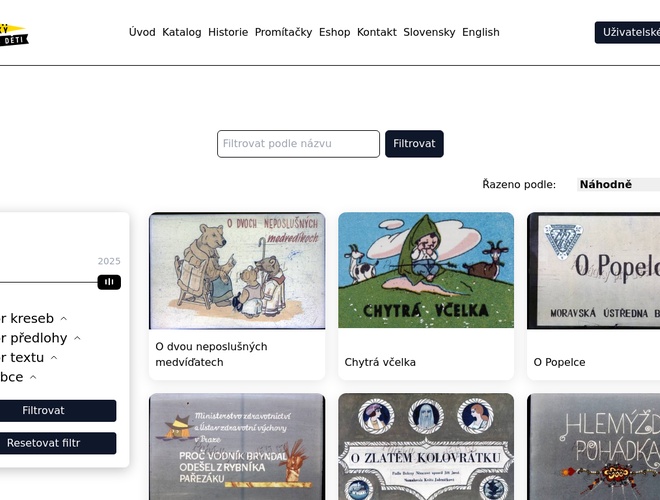Open the Eshop navigation link
This screenshot has height=500, width=660.
click(x=335, y=32)
